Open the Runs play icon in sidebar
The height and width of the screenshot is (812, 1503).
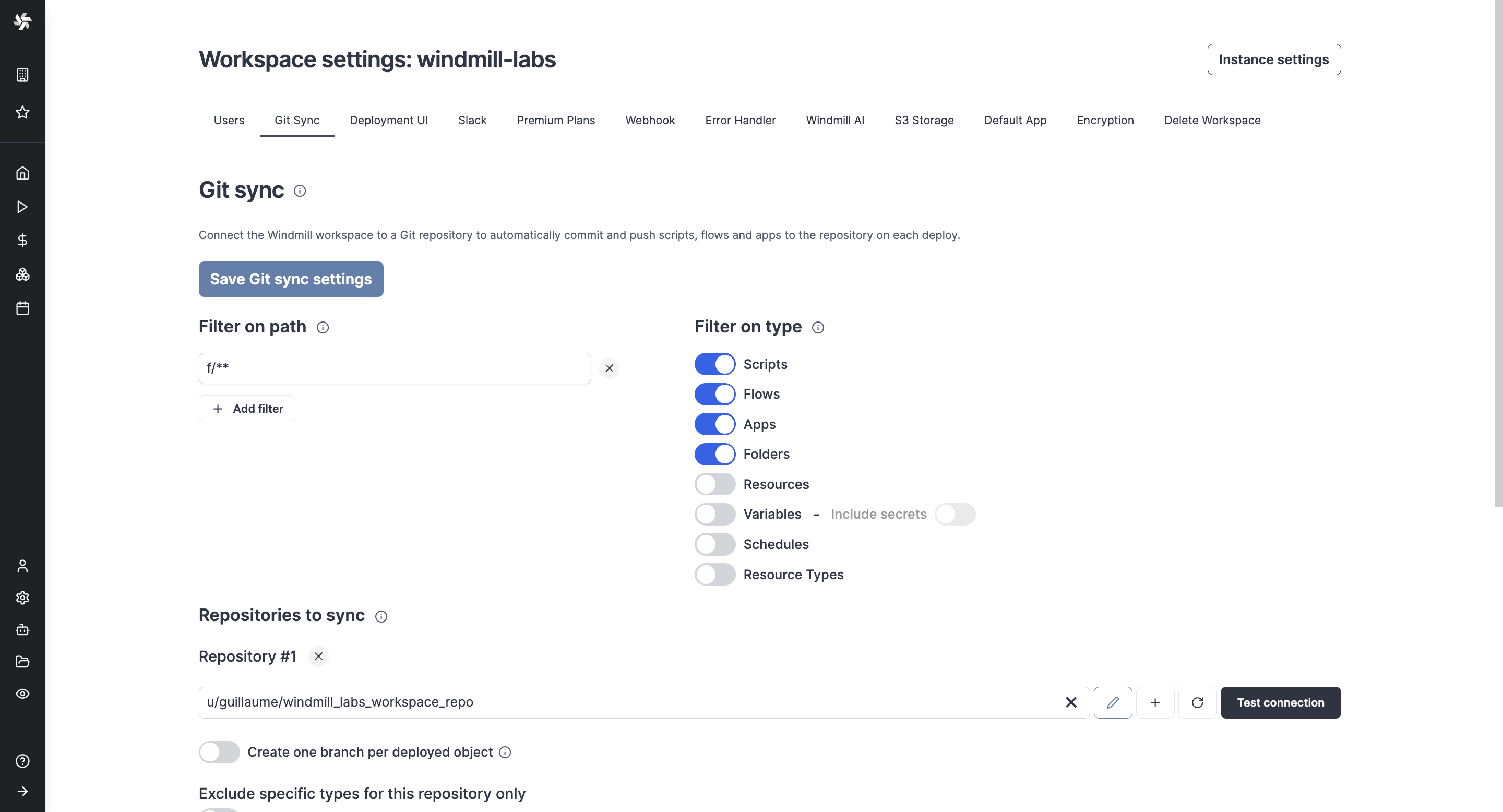pyautogui.click(x=22, y=207)
